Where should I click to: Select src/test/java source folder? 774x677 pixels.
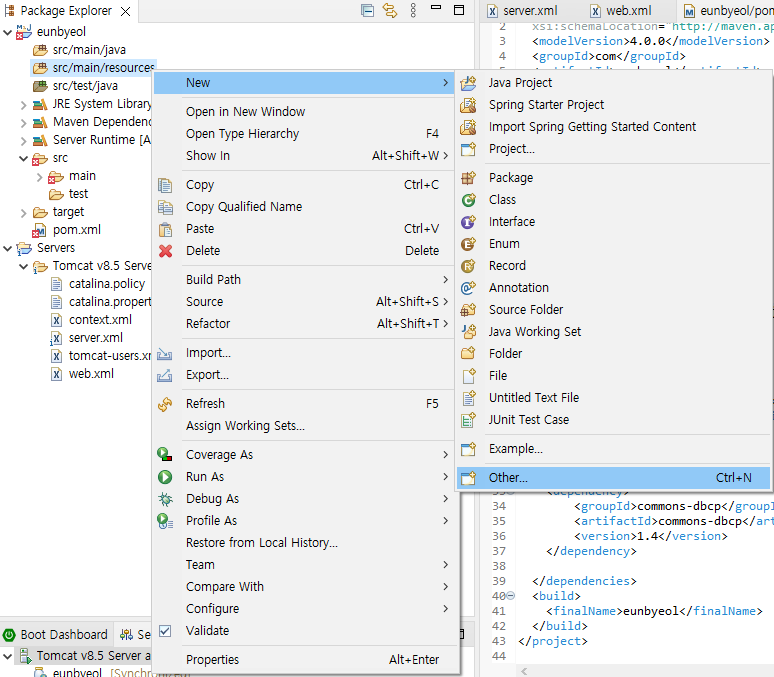click(x=85, y=86)
